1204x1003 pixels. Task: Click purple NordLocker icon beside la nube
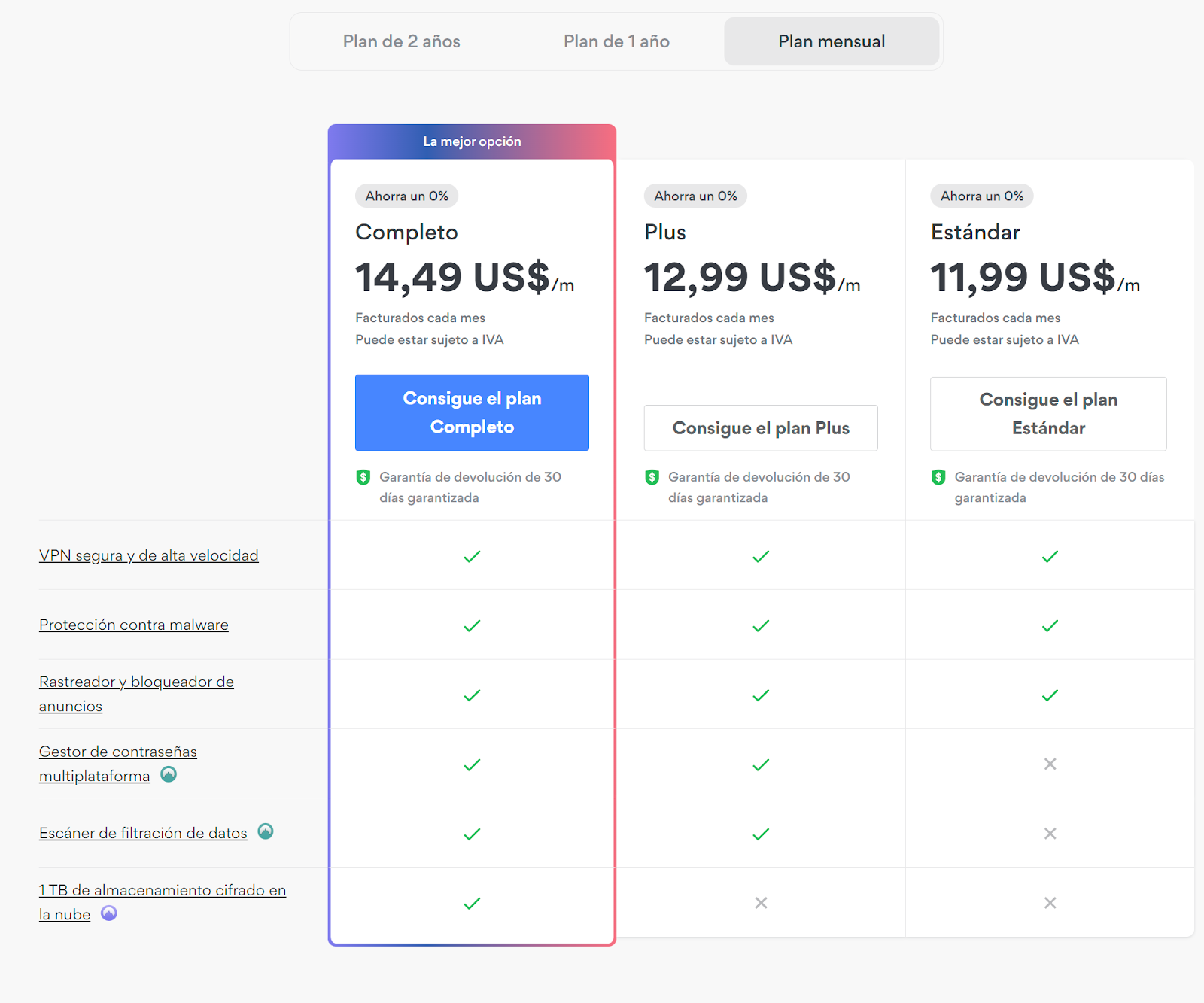[x=109, y=913]
